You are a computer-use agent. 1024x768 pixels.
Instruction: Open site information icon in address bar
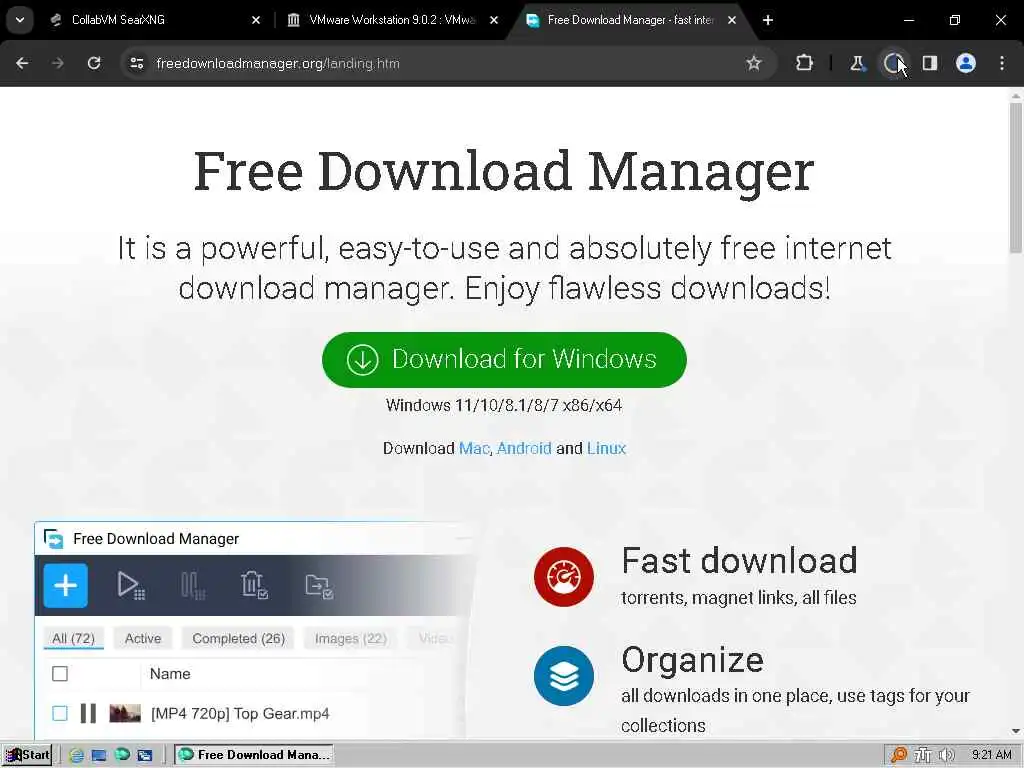(x=136, y=63)
